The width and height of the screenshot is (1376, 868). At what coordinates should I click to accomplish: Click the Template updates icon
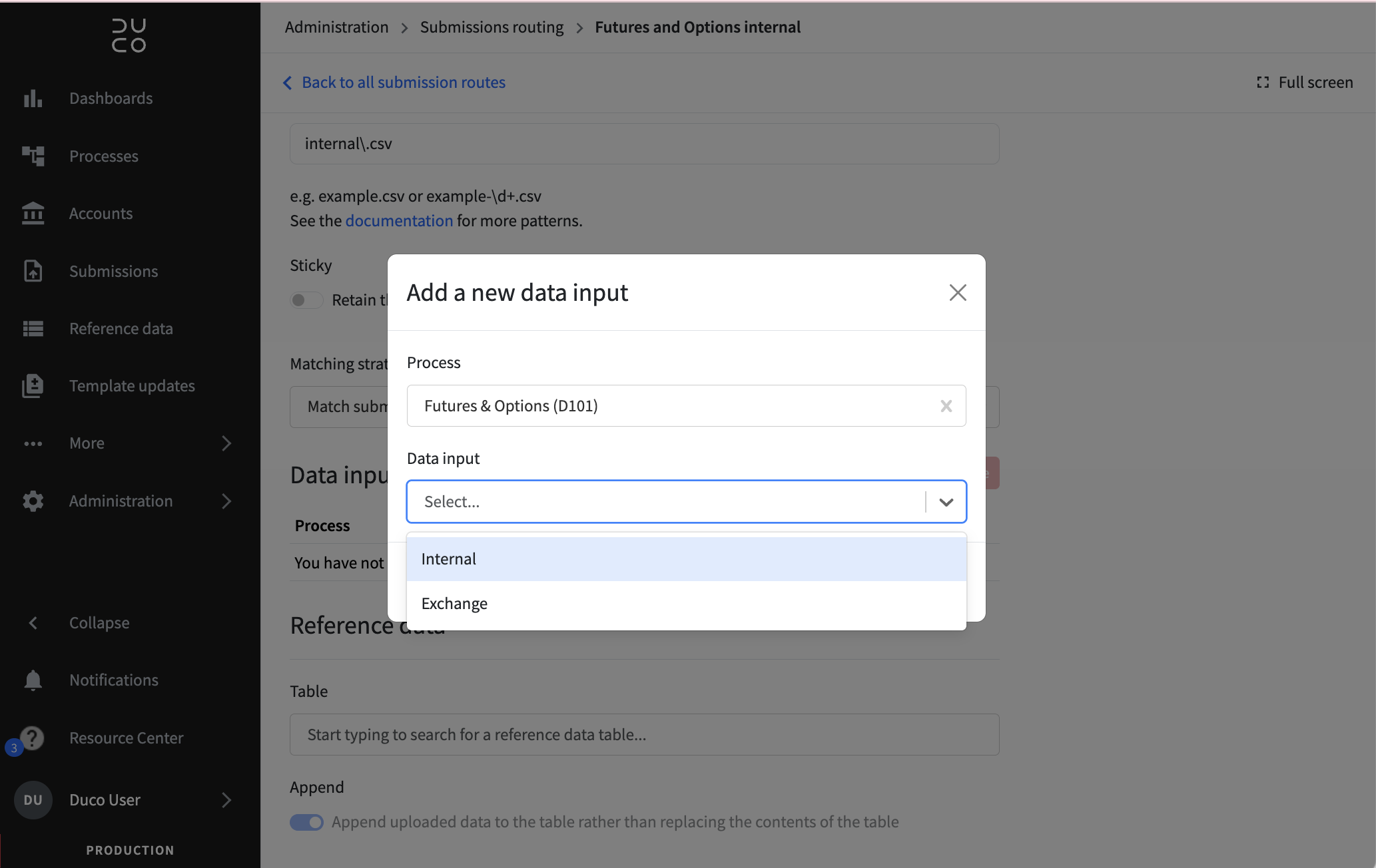pyautogui.click(x=33, y=386)
